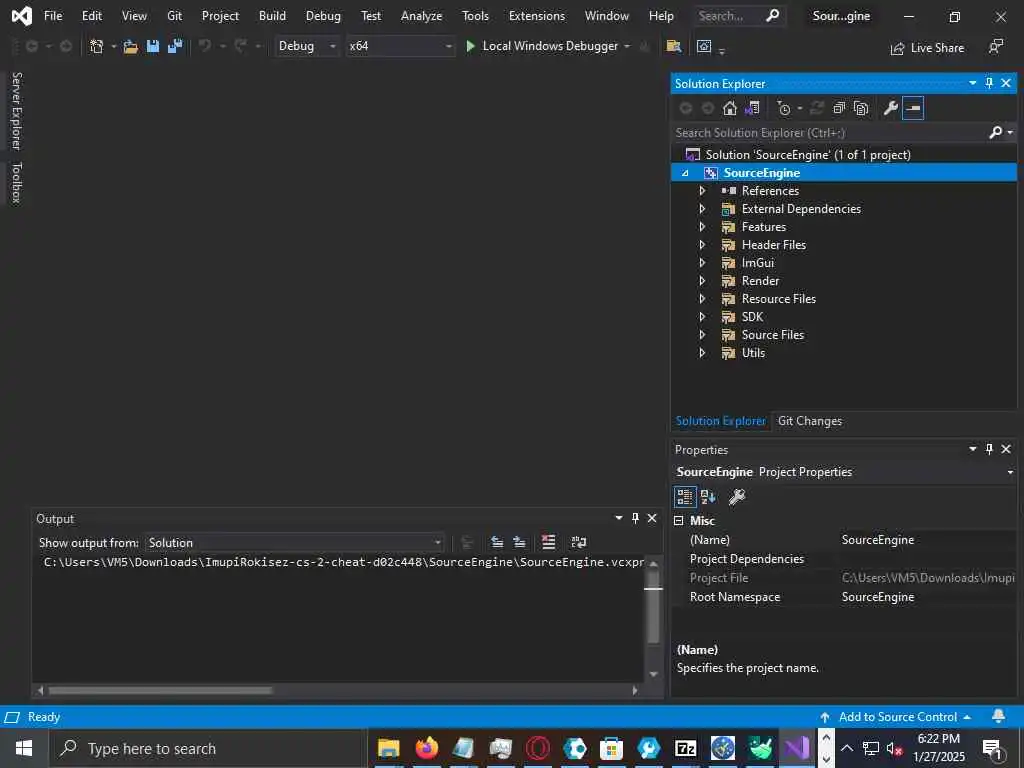Open the Debug configuration dropdown
The height and width of the screenshot is (768, 1024).
point(307,46)
